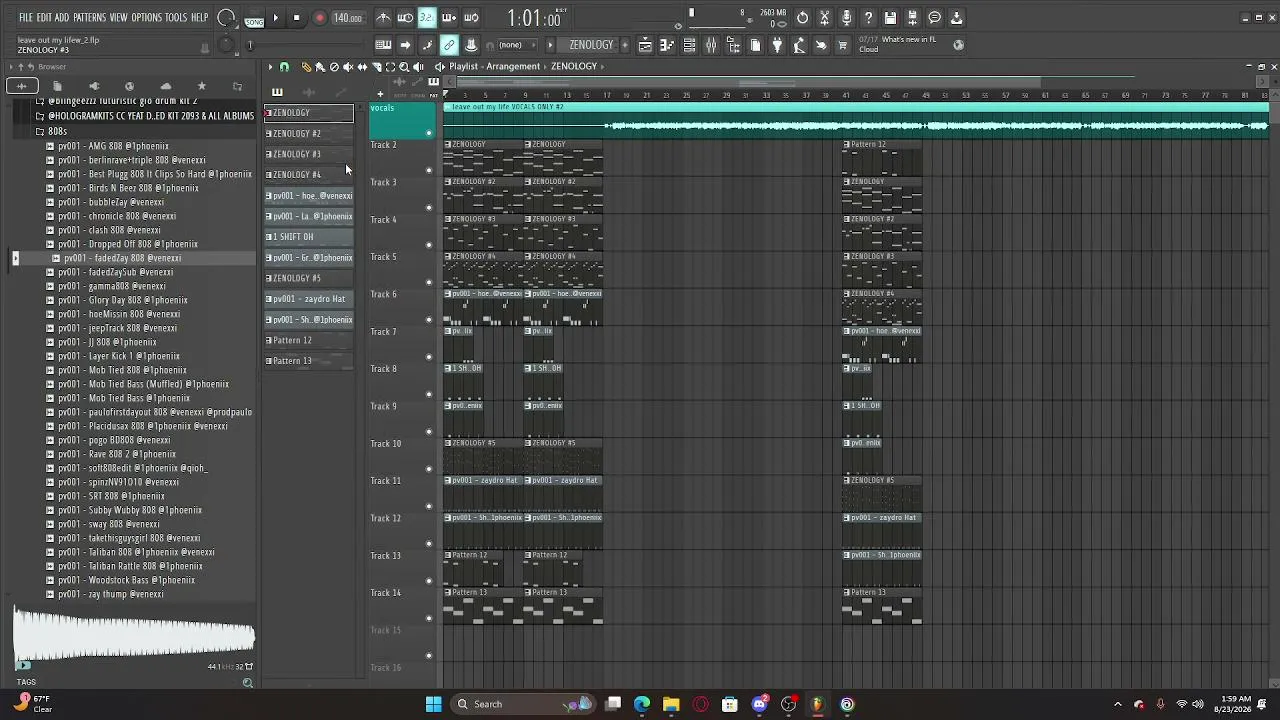Select the Mute tool in the Playlist
This screenshot has width=1280, height=720.
click(x=348, y=67)
